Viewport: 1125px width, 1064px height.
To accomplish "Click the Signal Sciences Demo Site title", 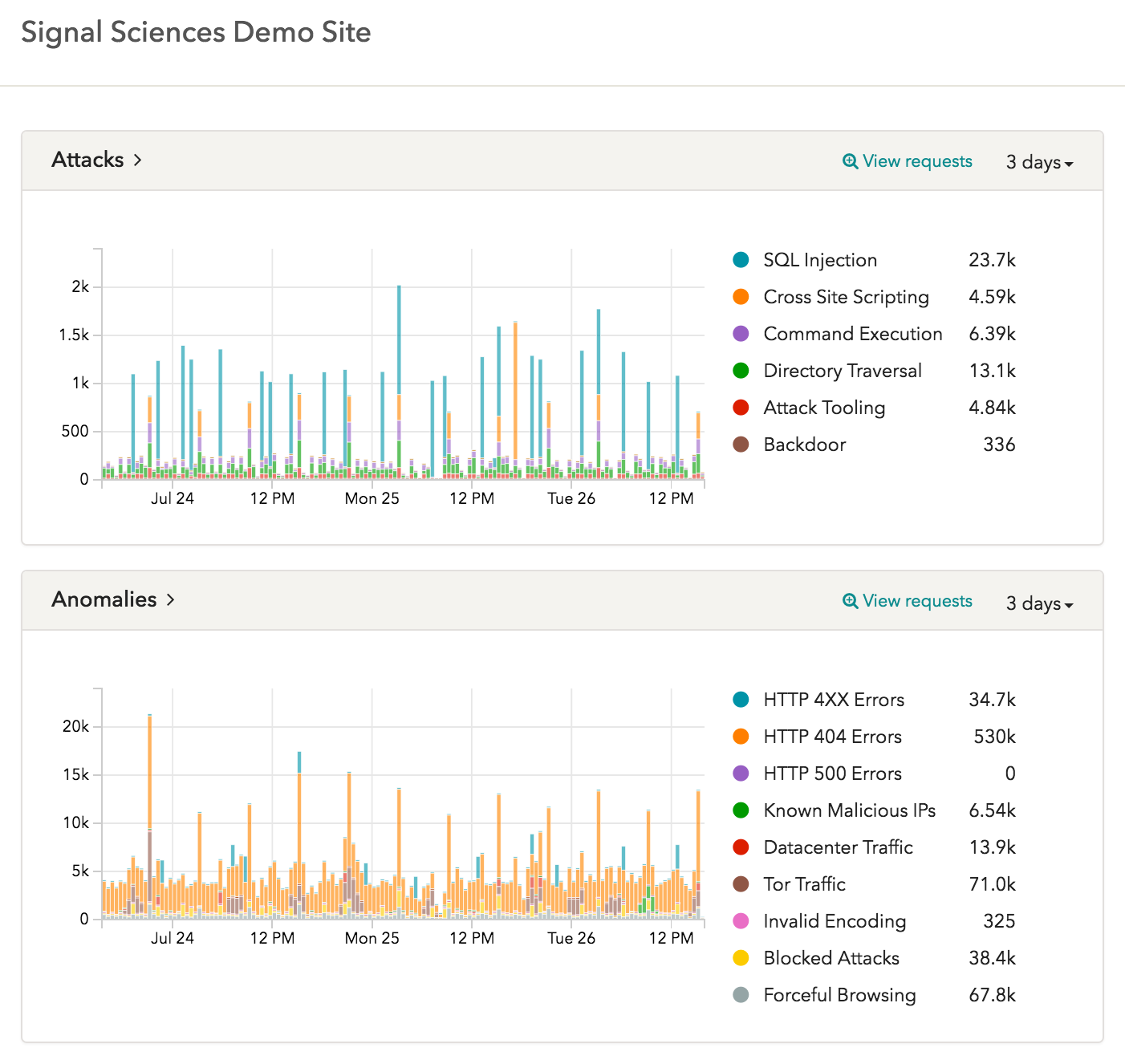I will pyautogui.click(x=197, y=33).
